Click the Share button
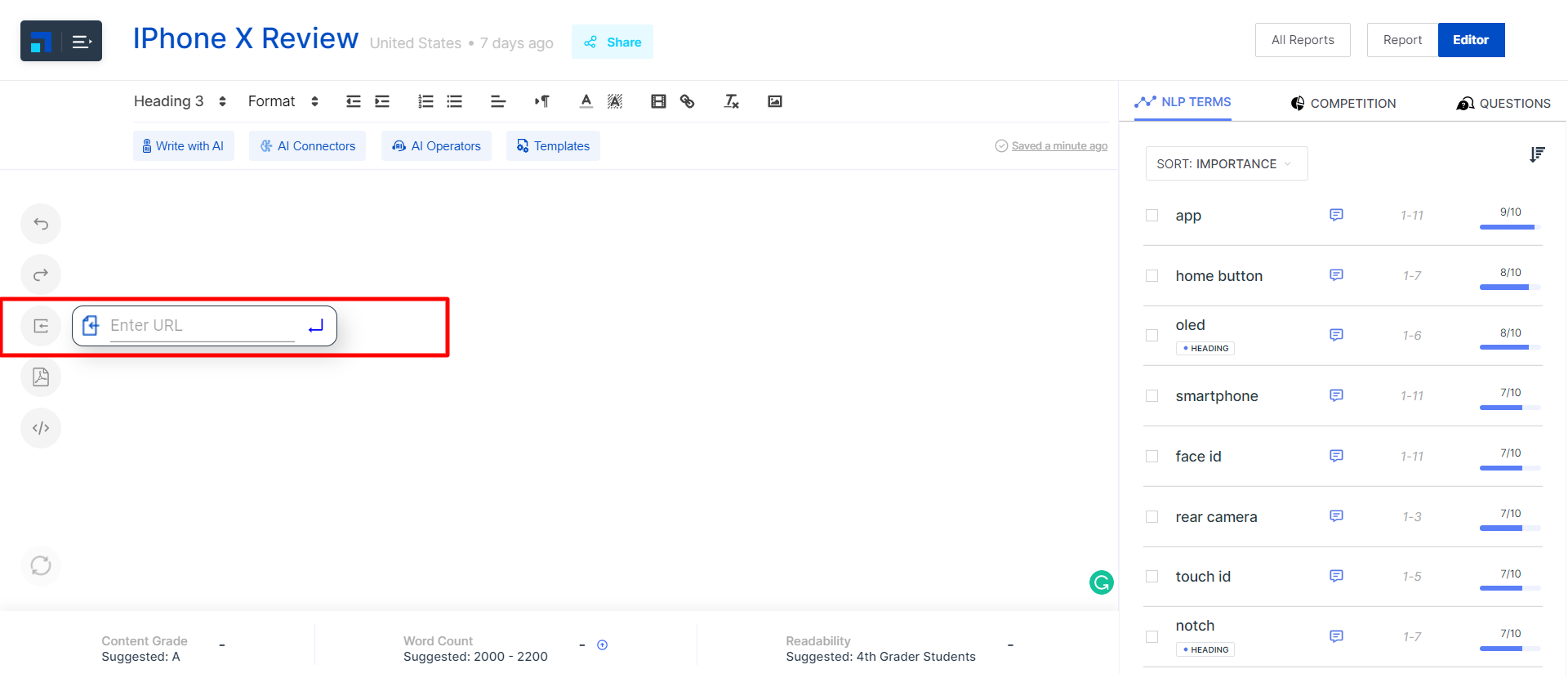This screenshot has width=1568, height=678. point(612,42)
